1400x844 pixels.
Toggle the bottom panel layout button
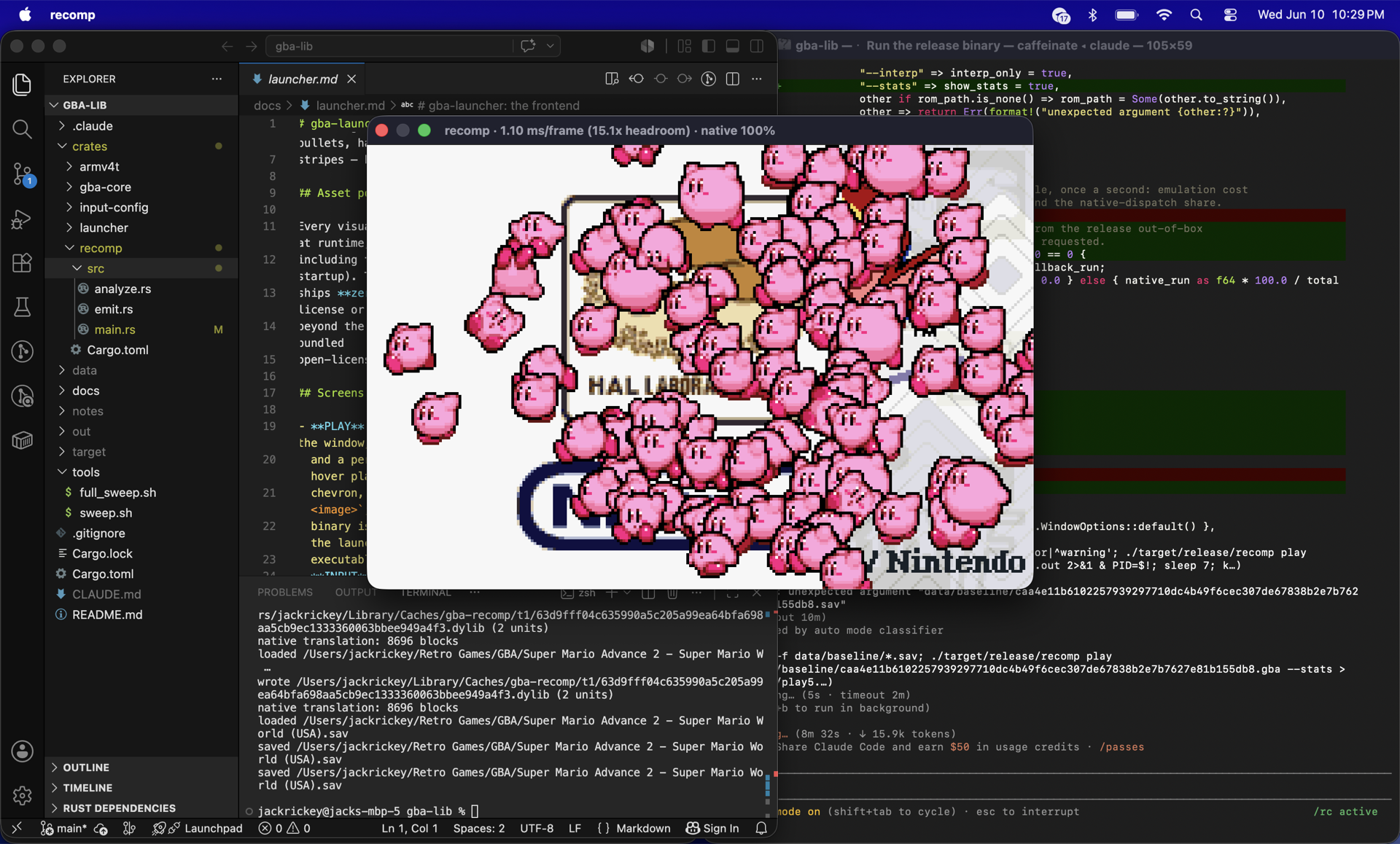733,46
